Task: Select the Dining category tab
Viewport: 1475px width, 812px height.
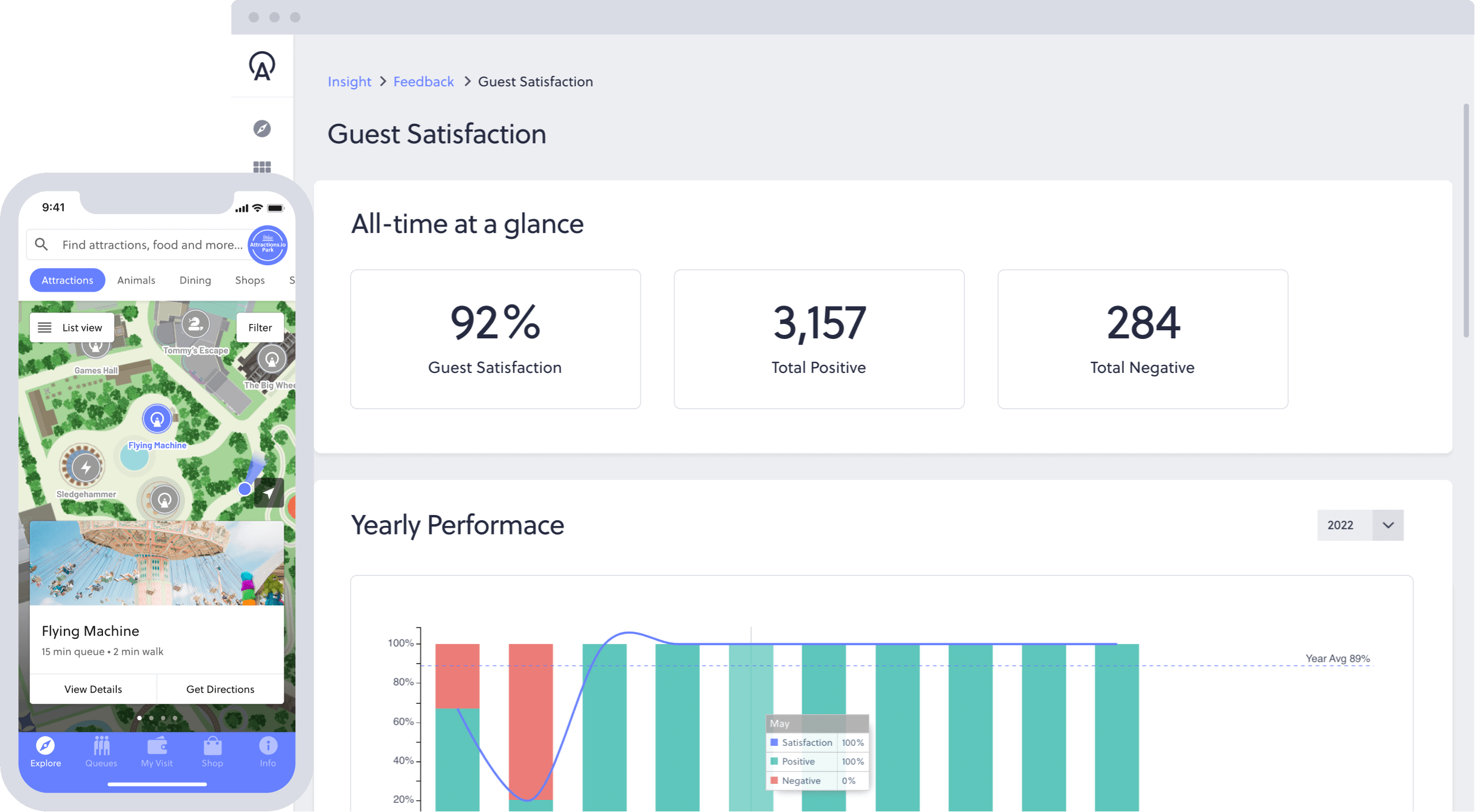Action: [195, 280]
